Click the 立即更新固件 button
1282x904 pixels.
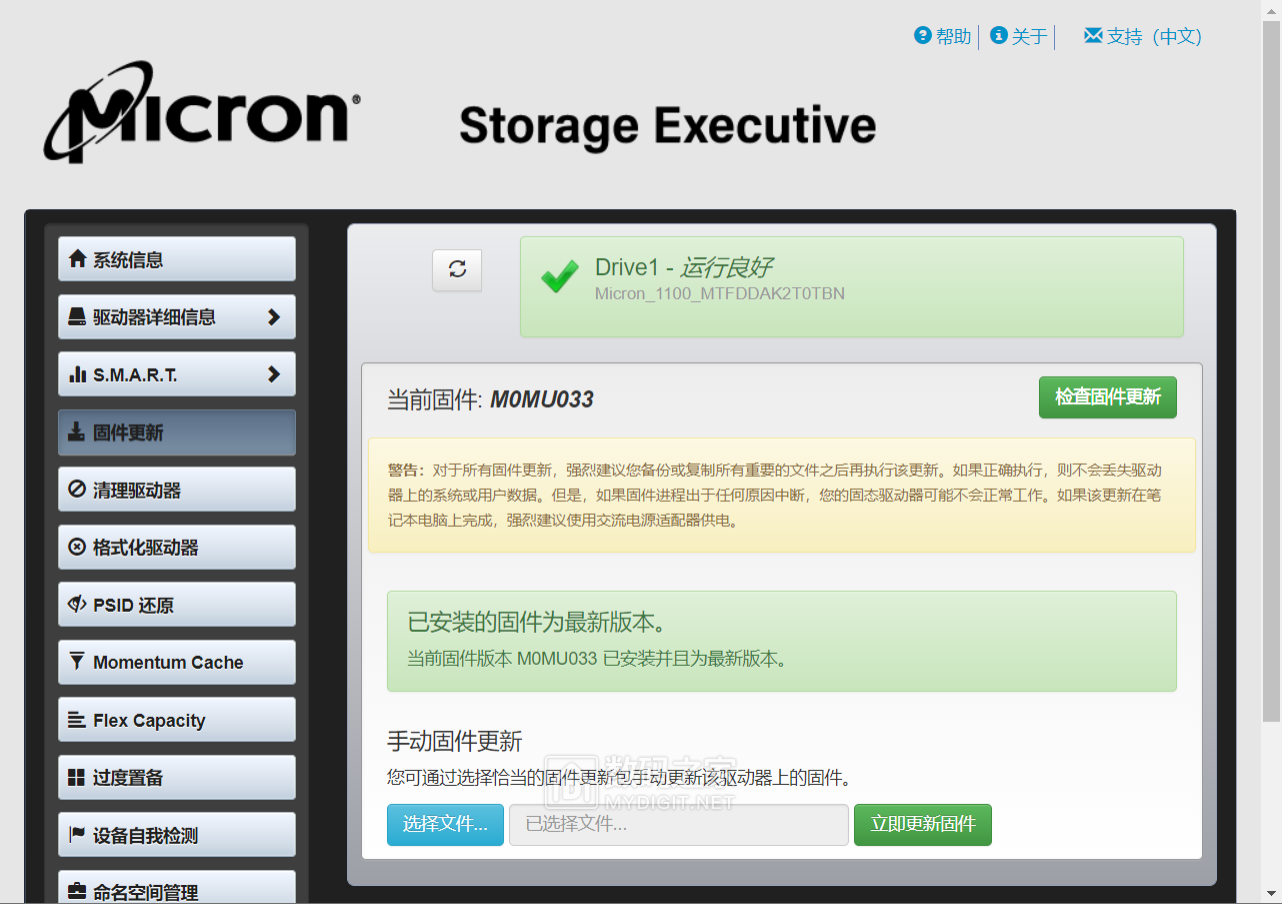coord(923,825)
